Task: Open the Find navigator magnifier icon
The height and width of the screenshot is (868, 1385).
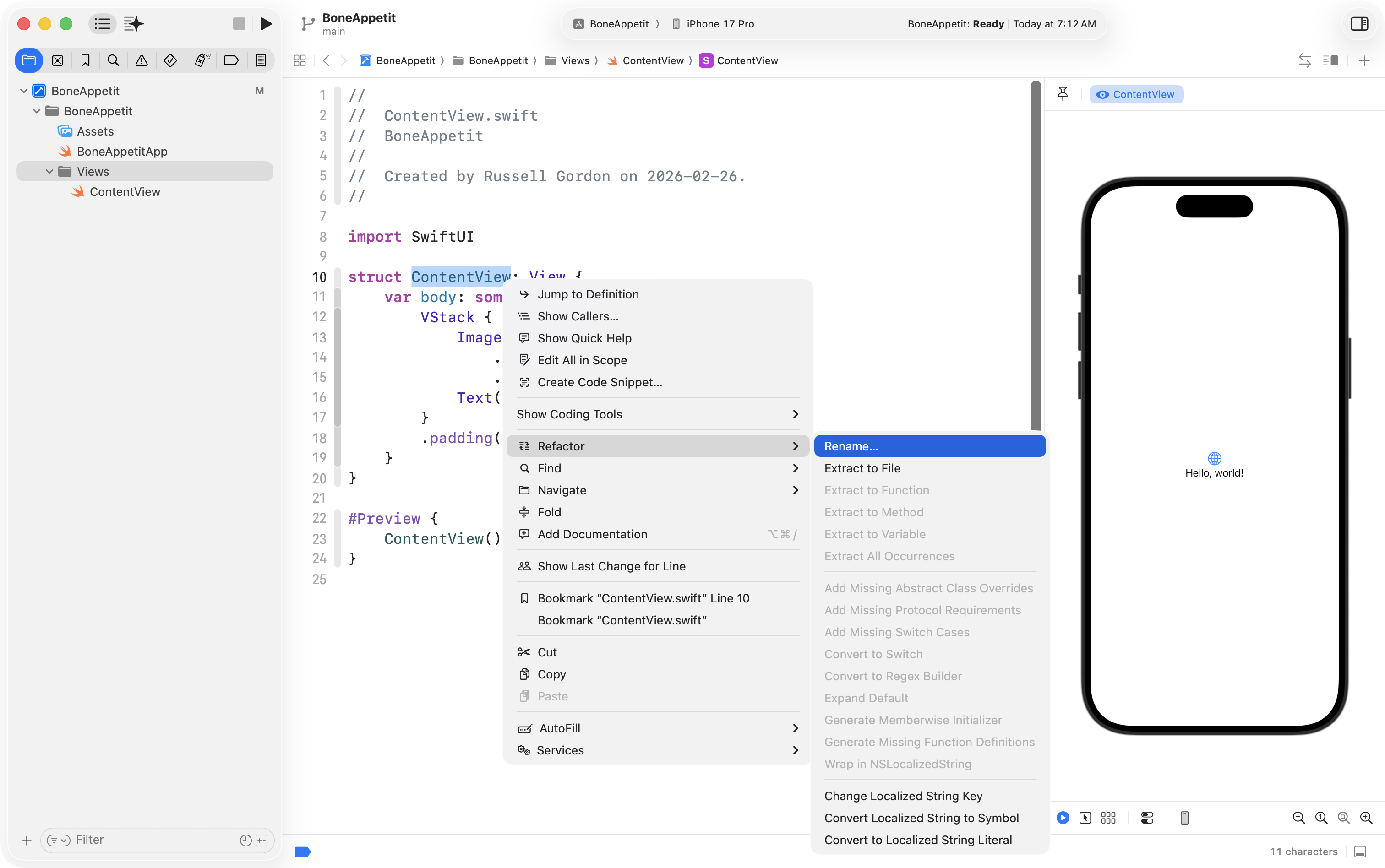Action: (113, 60)
